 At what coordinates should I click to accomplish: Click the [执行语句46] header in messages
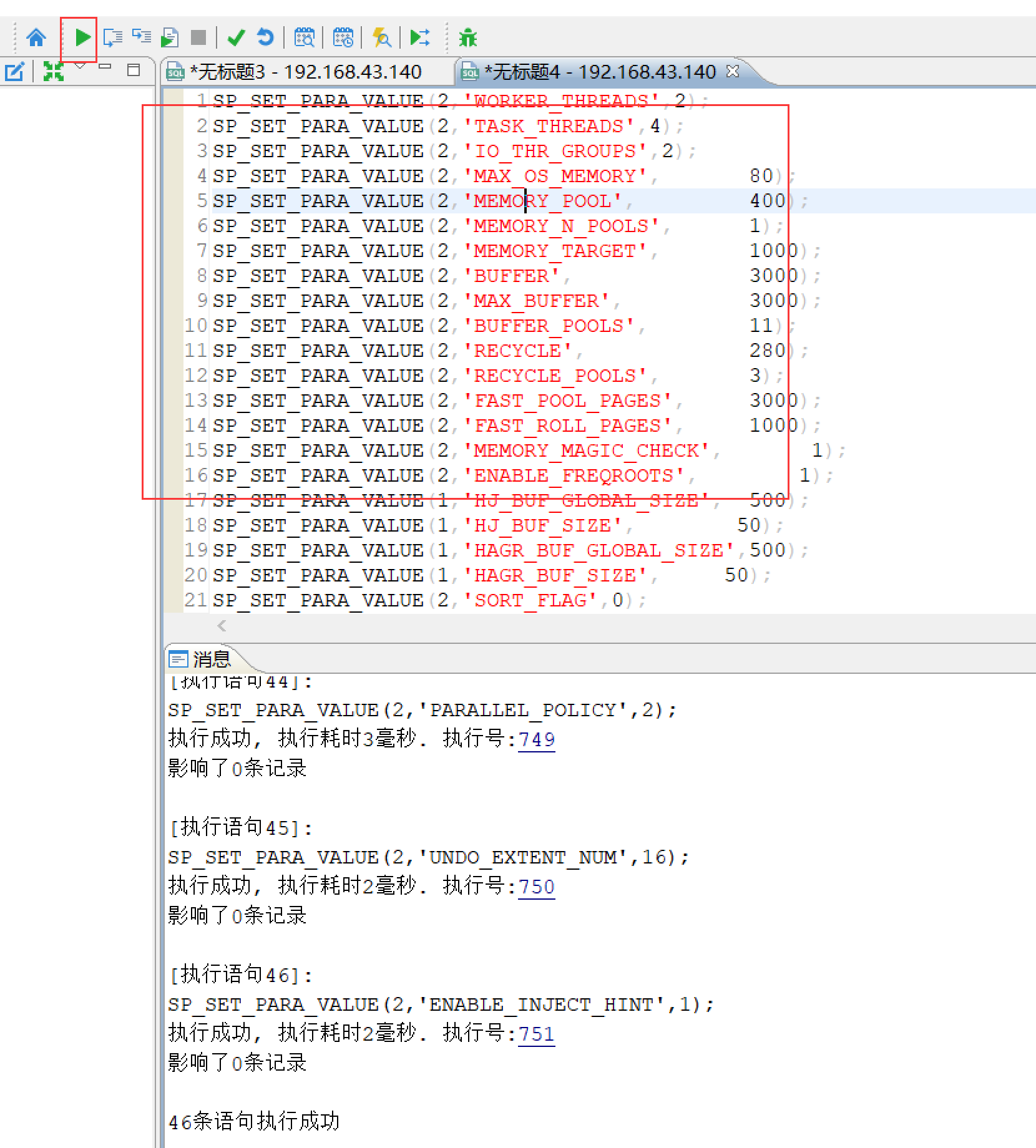tap(240, 975)
